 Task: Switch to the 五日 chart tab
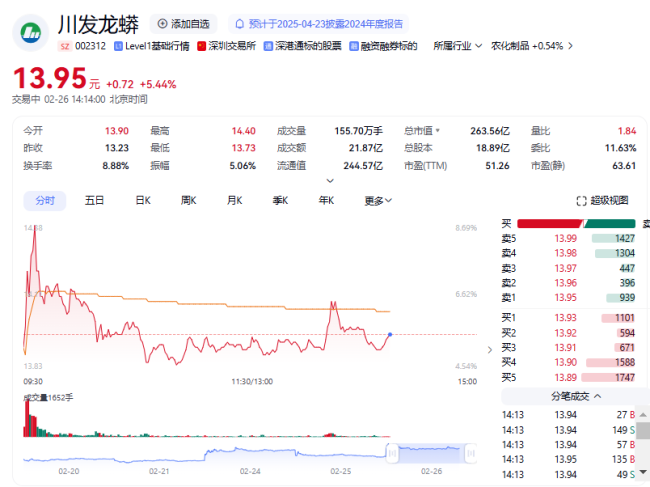coord(94,201)
